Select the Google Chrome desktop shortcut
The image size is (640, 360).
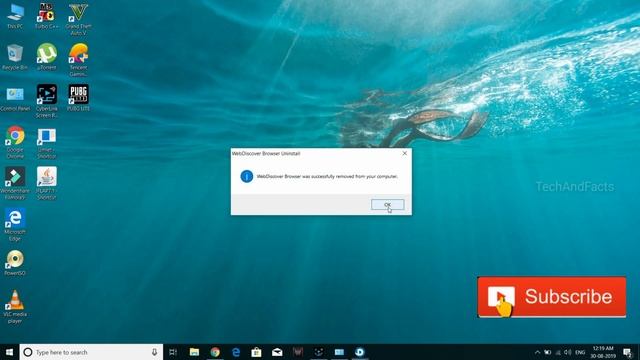15,143
